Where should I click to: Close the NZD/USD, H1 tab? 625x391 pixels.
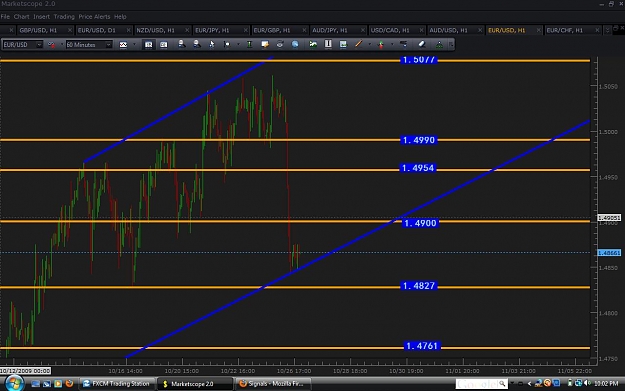(187, 30)
